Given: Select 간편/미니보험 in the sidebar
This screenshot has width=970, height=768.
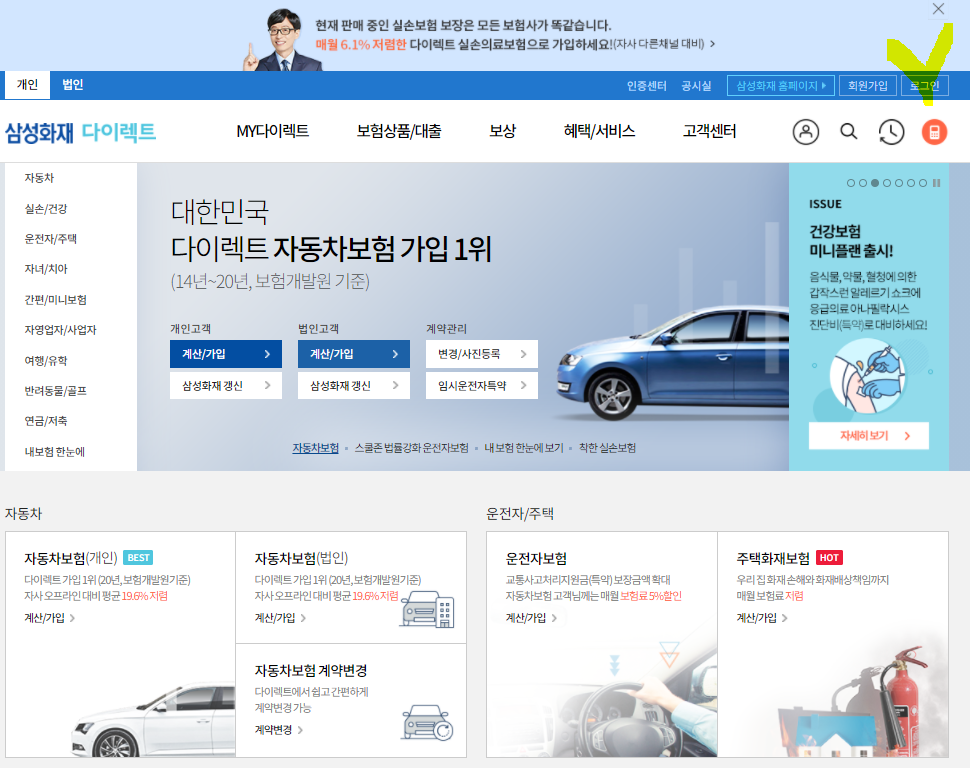Looking at the screenshot, I should 56,300.
